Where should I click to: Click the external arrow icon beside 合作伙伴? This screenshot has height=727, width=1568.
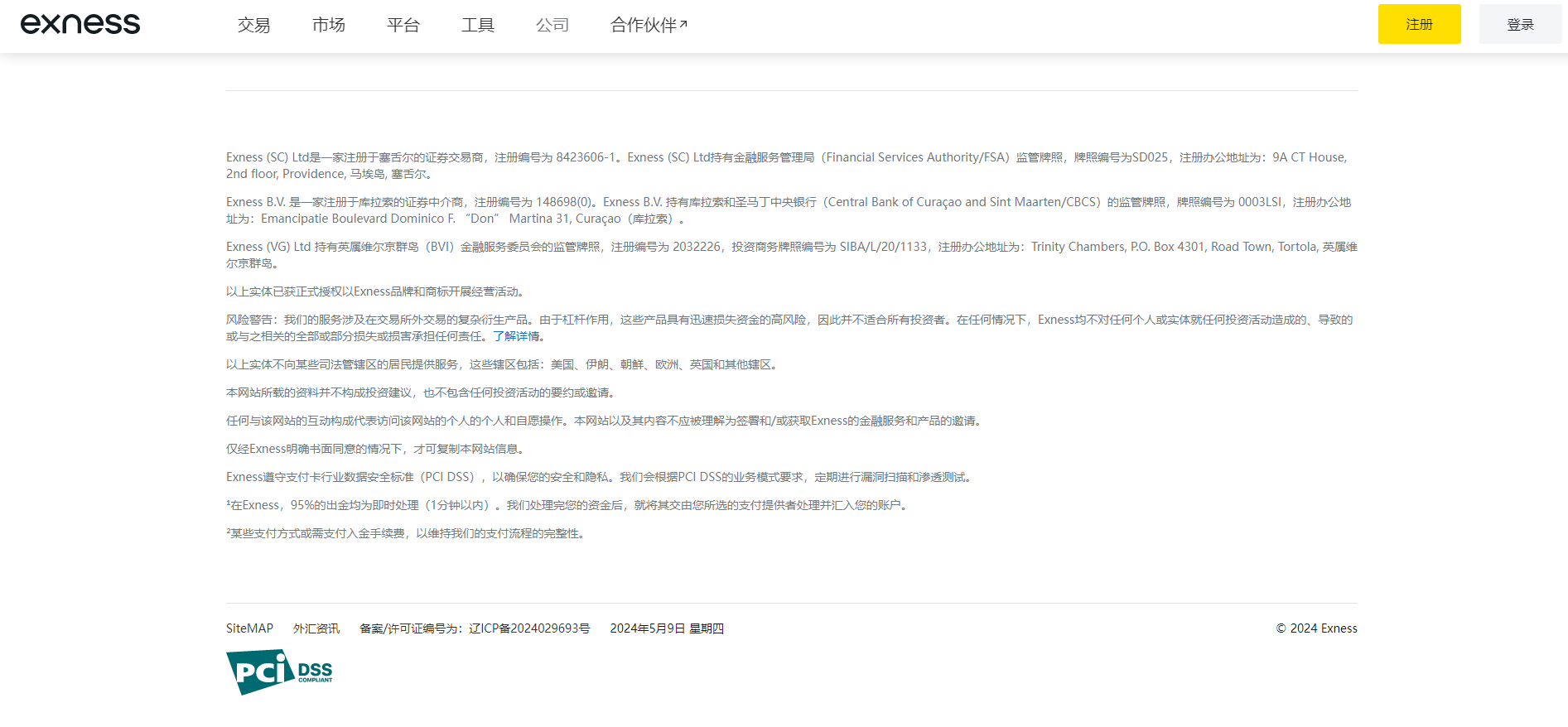[683, 24]
